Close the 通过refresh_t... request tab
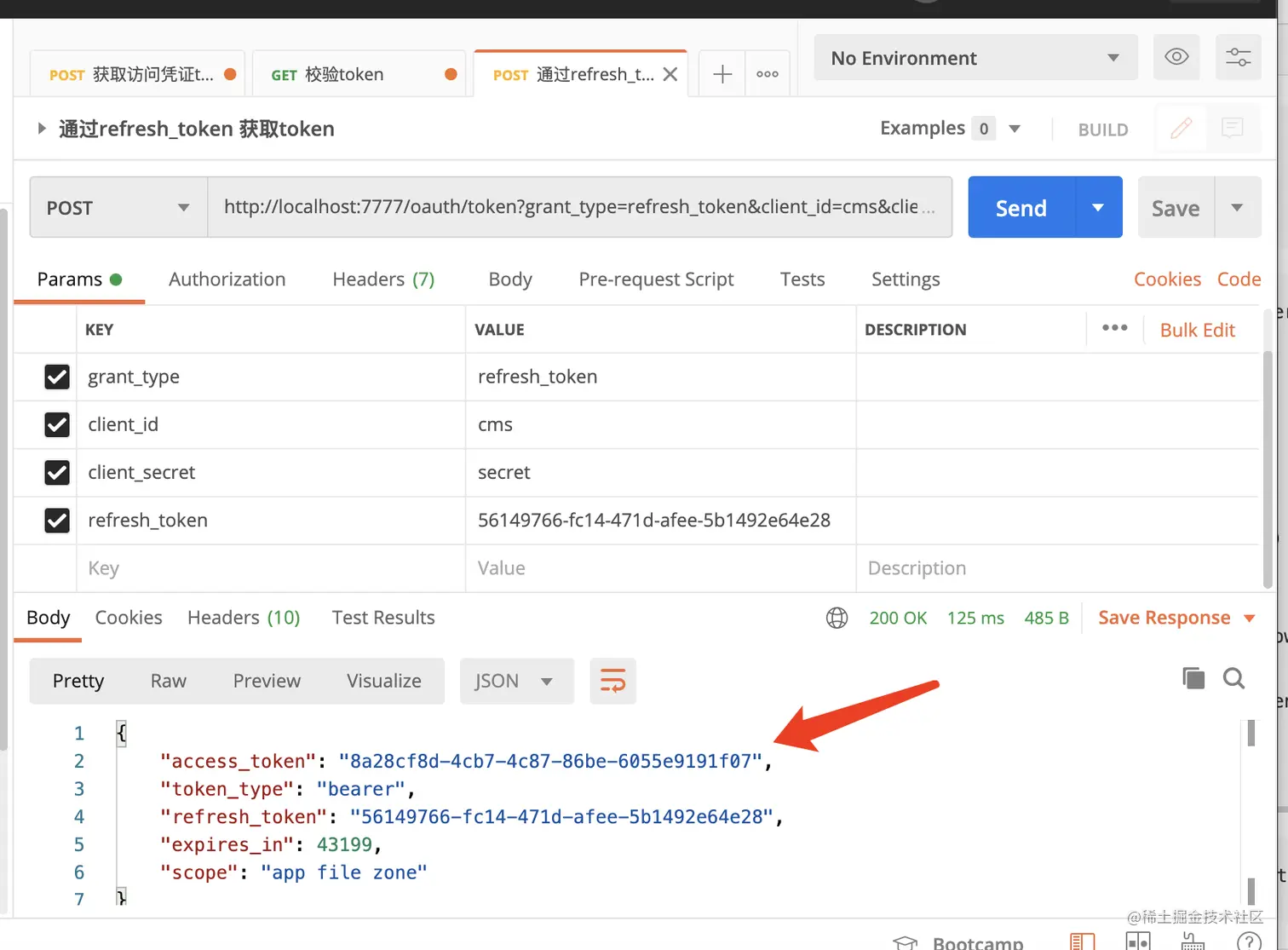The image size is (1288, 950). (x=670, y=74)
